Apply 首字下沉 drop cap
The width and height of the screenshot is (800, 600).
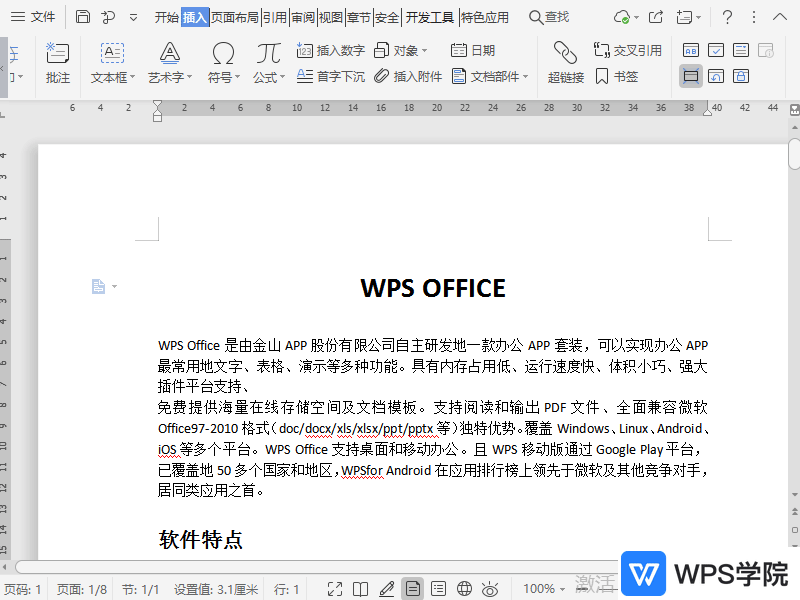coord(331,77)
